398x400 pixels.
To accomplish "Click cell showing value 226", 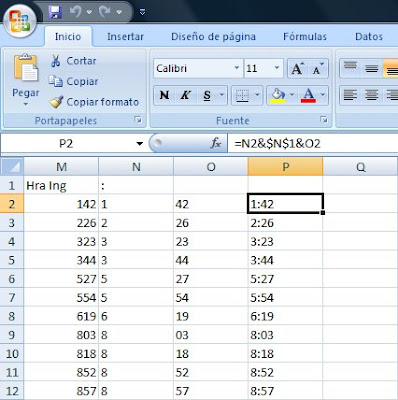I will point(61,223).
